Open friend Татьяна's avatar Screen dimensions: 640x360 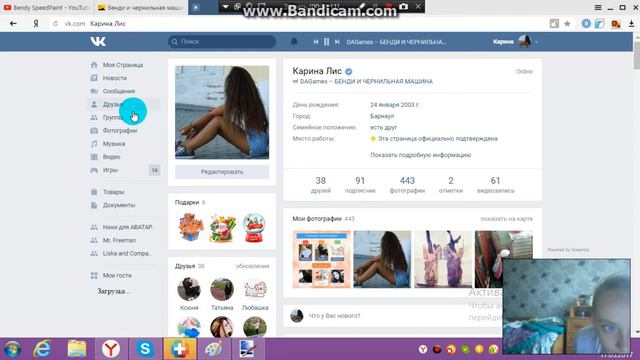[x=222, y=289]
